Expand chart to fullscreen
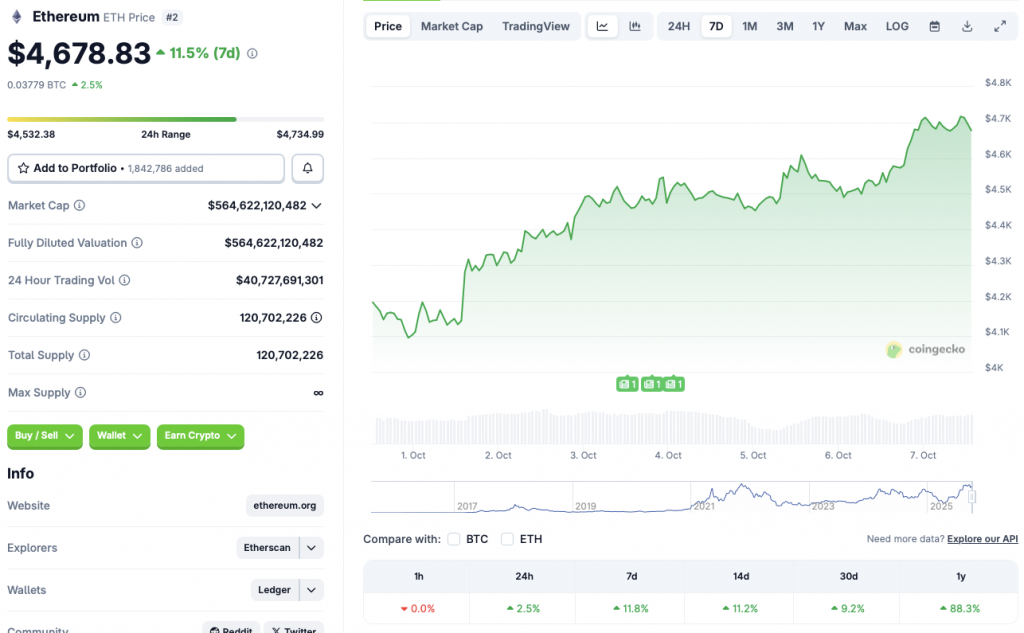1024x633 pixels. pyautogui.click(x=1000, y=26)
